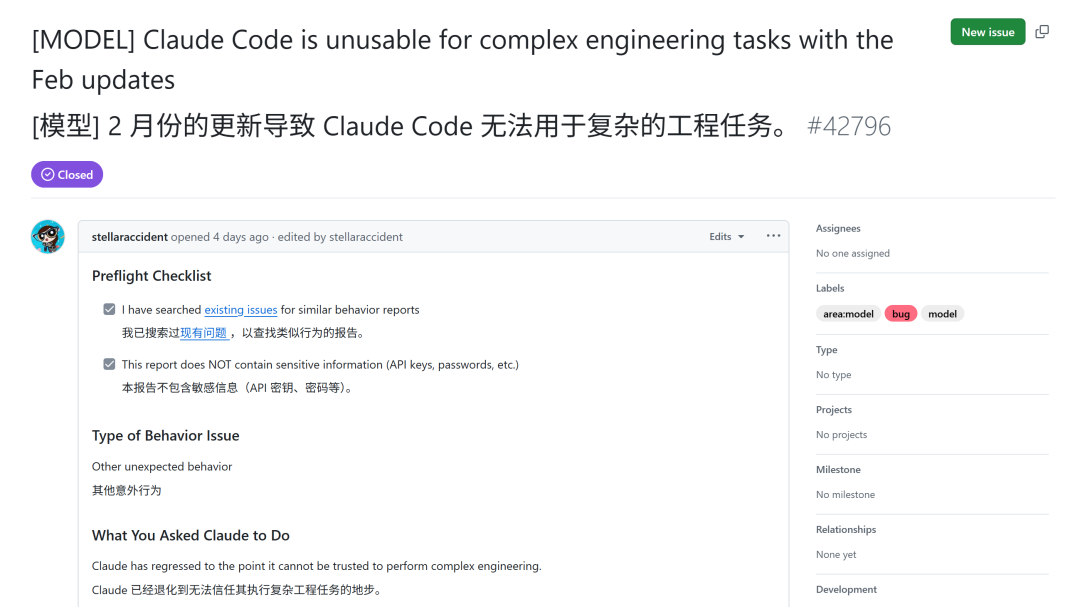Select the model label tag
This screenshot has height=607, width=1080.
[942, 314]
